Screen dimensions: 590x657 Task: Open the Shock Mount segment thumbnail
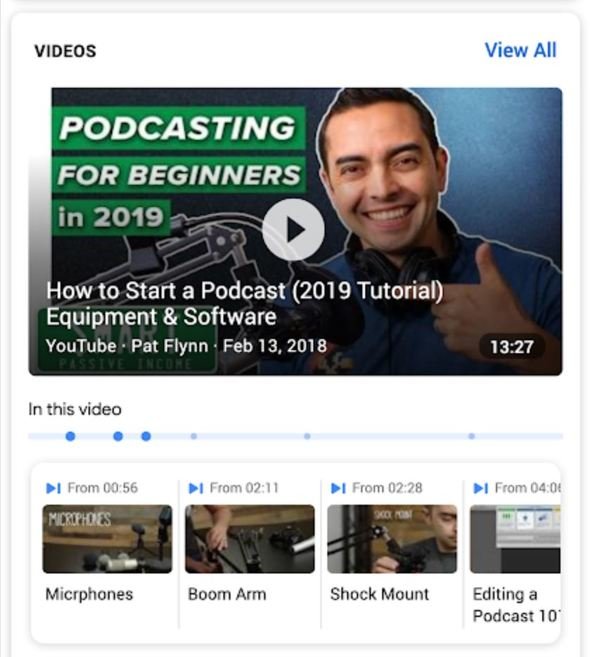click(392, 539)
